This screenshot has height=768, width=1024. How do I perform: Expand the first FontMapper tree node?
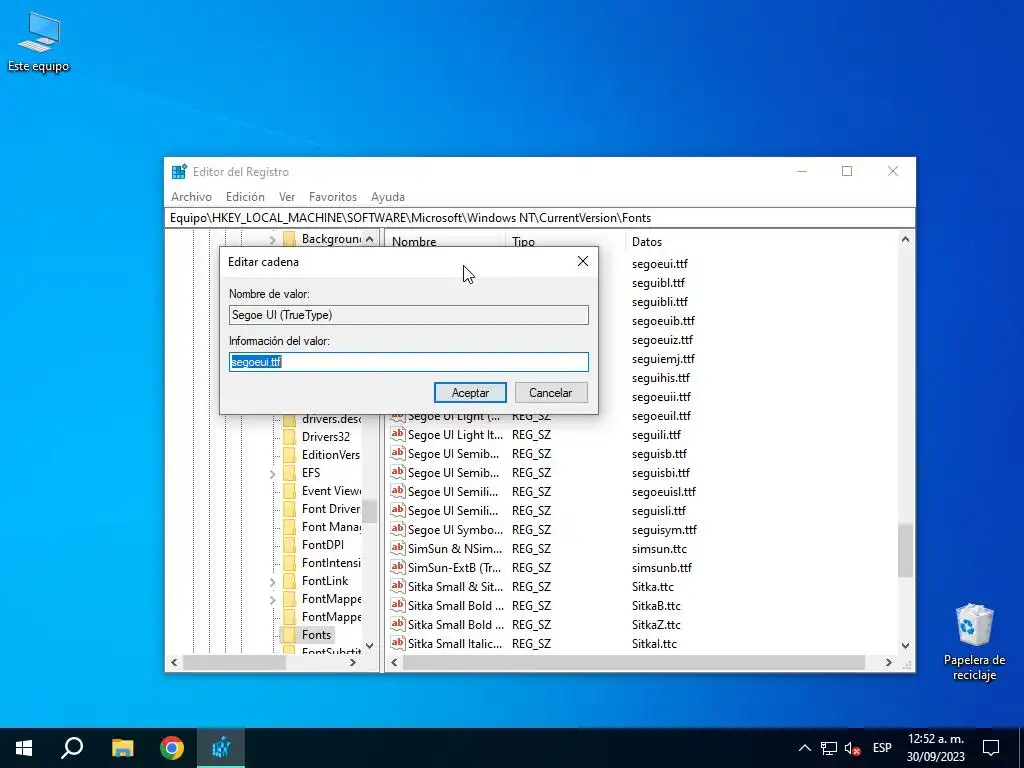click(x=272, y=600)
